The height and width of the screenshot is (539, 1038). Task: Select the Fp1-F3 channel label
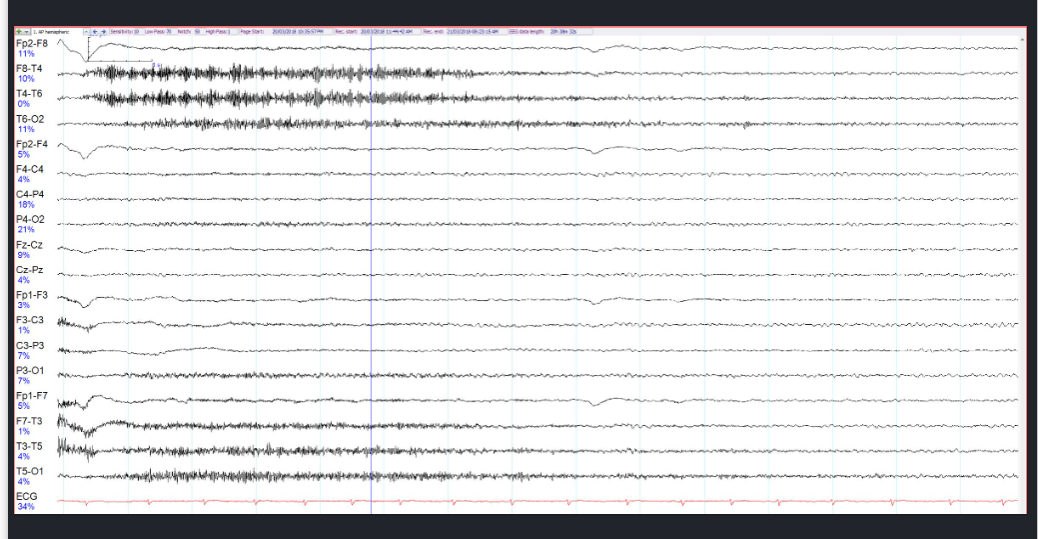coord(32,295)
